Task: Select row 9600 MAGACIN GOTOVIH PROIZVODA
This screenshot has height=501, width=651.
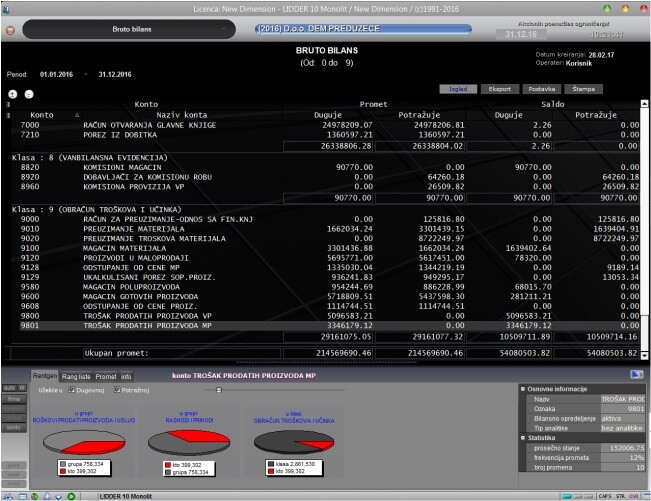Action: (x=329, y=296)
